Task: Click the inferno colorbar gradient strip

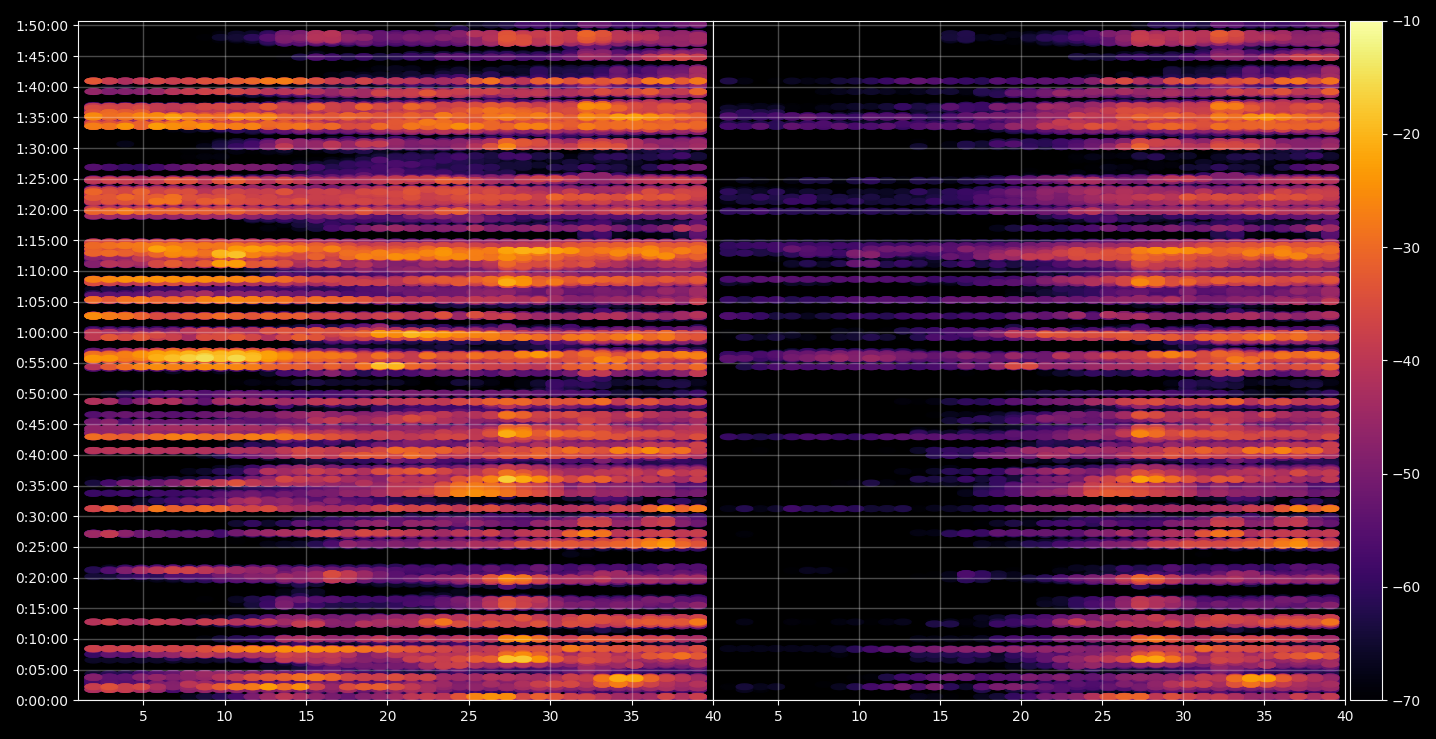Action: tap(1366, 361)
